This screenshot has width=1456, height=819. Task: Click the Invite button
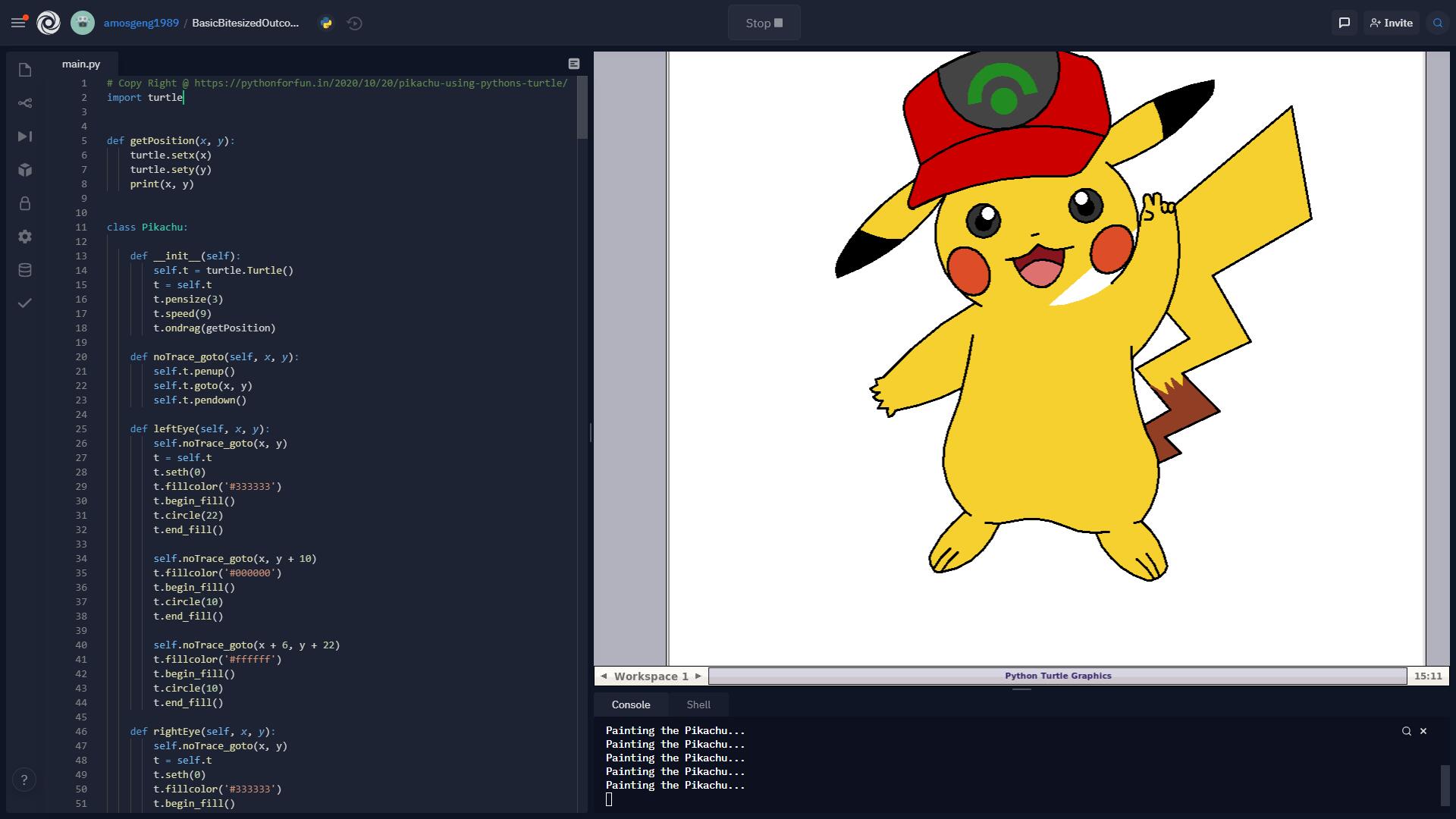point(1392,23)
